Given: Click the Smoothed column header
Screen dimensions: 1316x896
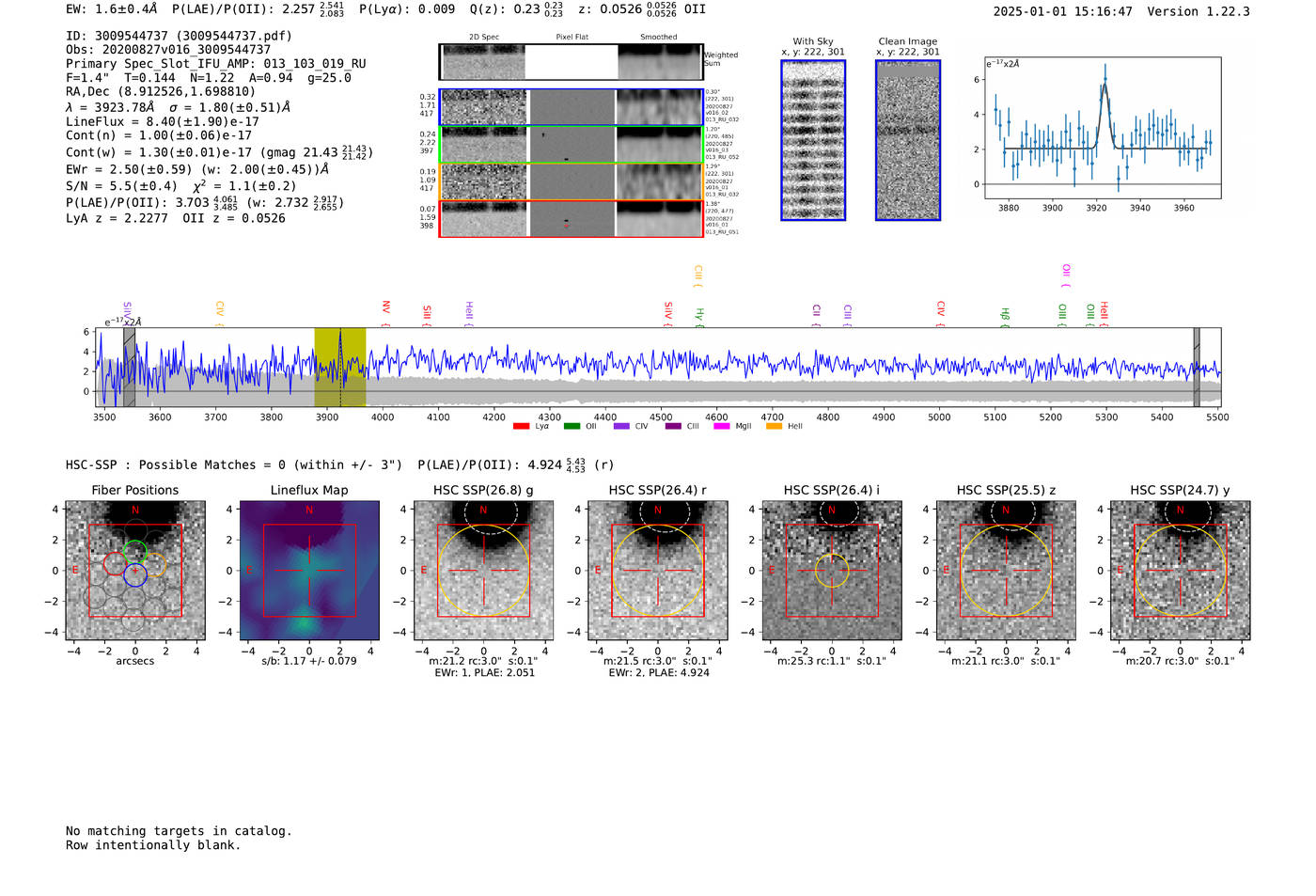Looking at the screenshot, I should (659, 37).
